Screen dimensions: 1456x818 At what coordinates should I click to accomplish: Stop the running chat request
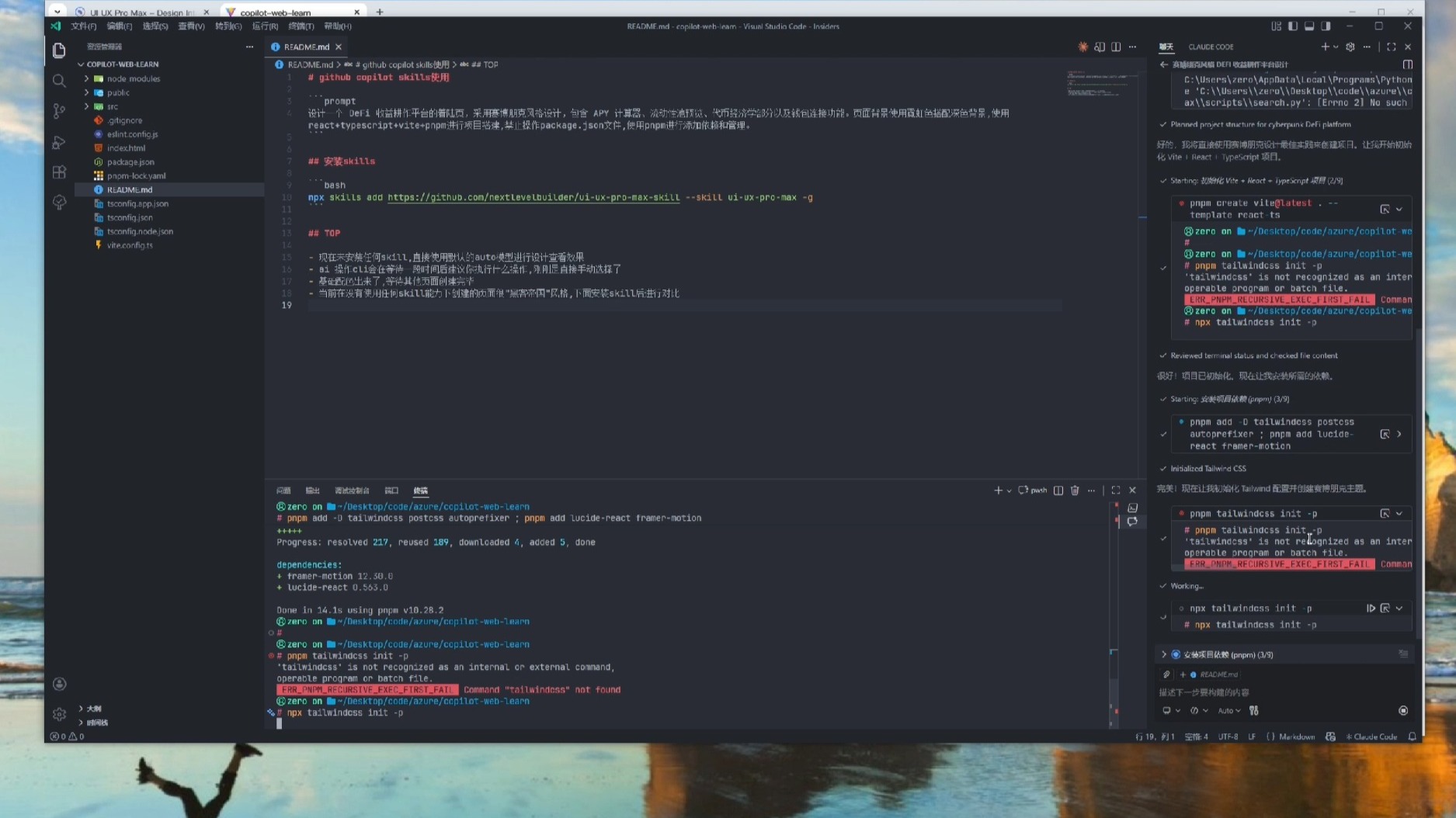pos(1403,710)
